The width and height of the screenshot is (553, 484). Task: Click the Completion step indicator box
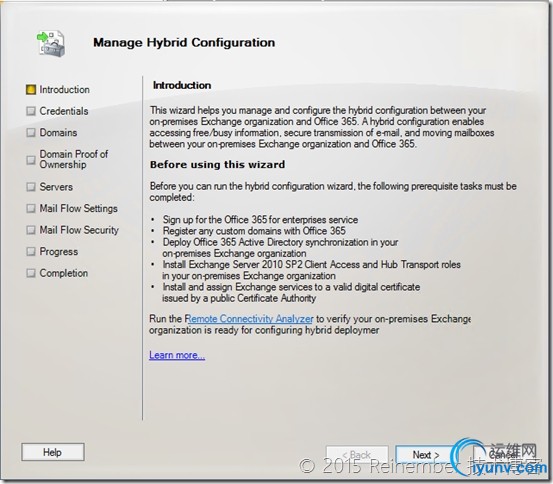click(x=31, y=273)
